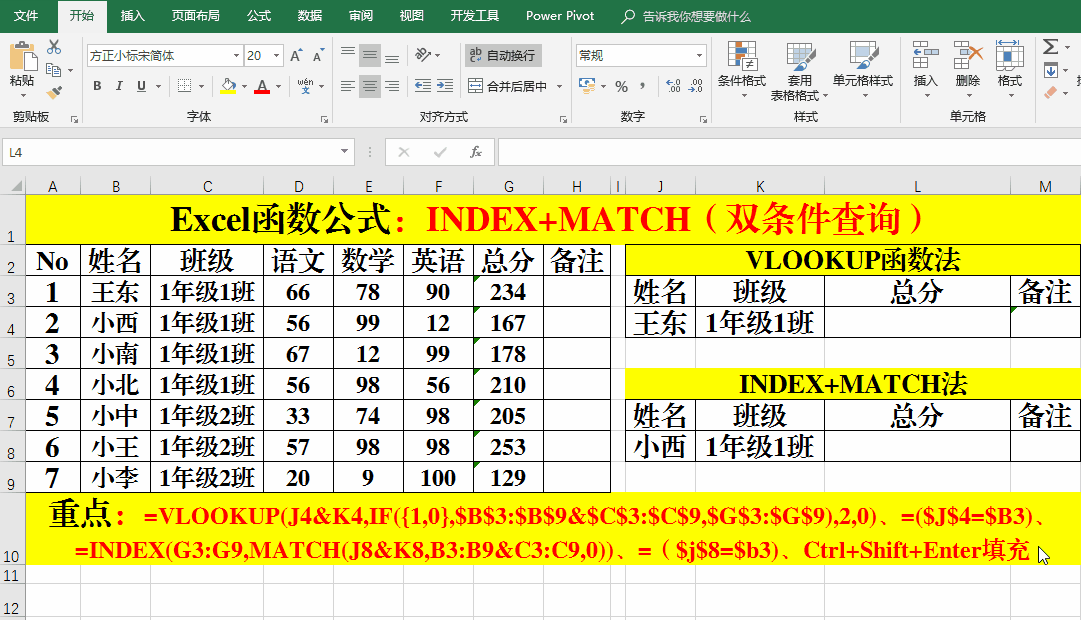Screen dimensions: 1081x620
Task: Increase decimal places
Action: click(x=674, y=86)
